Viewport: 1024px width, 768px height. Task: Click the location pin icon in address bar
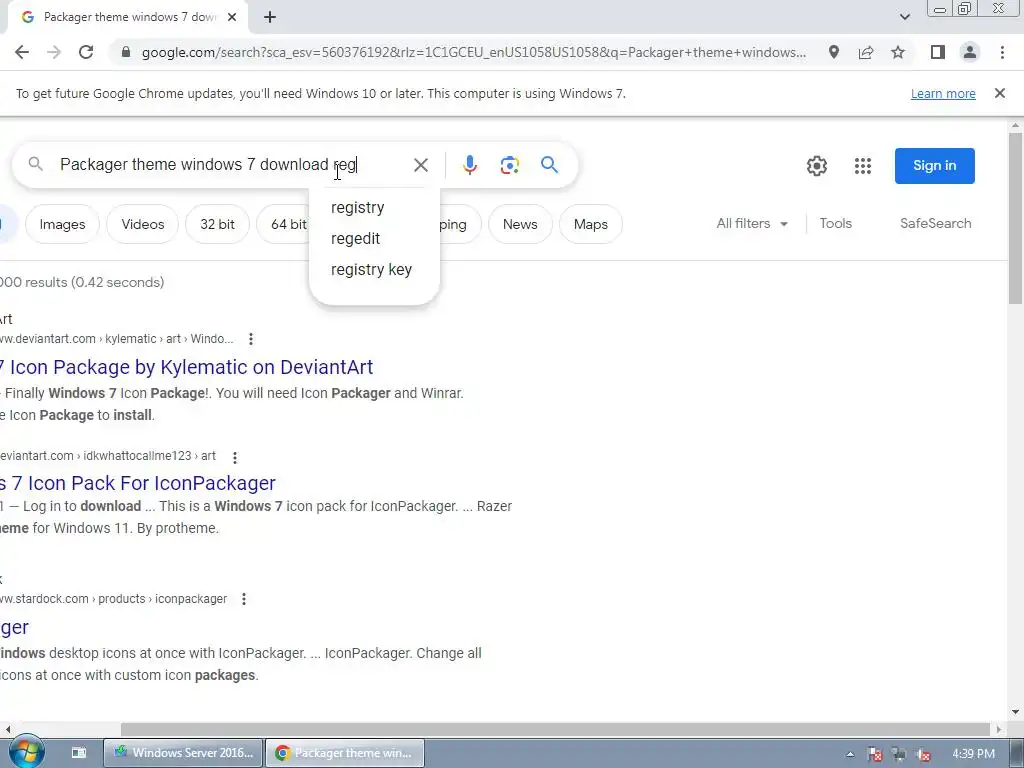tap(833, 52)
